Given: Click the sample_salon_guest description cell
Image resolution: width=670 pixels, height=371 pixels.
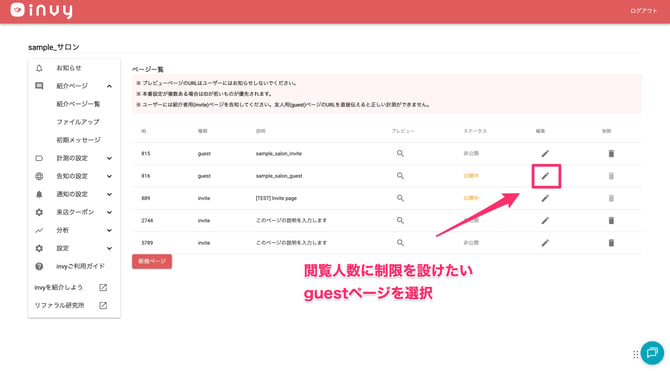Looking at the screenshot, I should tap(279, 176).
